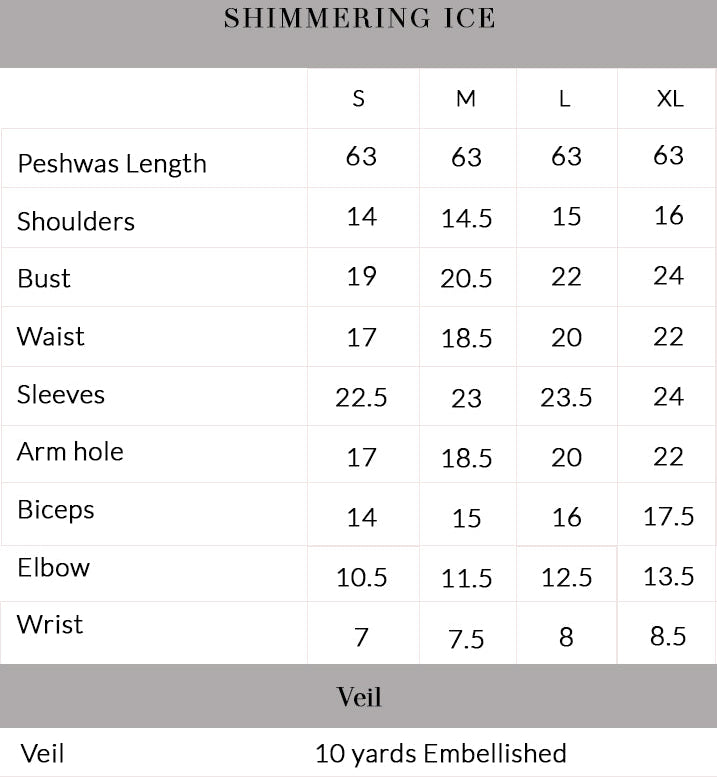Viewport: 717px width, 777px height.
Task: Click the 10 yards Embellished text
Action: pos(441,753)
